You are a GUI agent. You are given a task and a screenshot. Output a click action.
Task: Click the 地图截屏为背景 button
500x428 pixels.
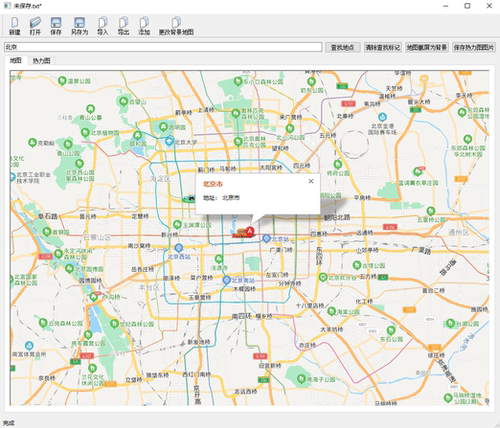[427, 47]
